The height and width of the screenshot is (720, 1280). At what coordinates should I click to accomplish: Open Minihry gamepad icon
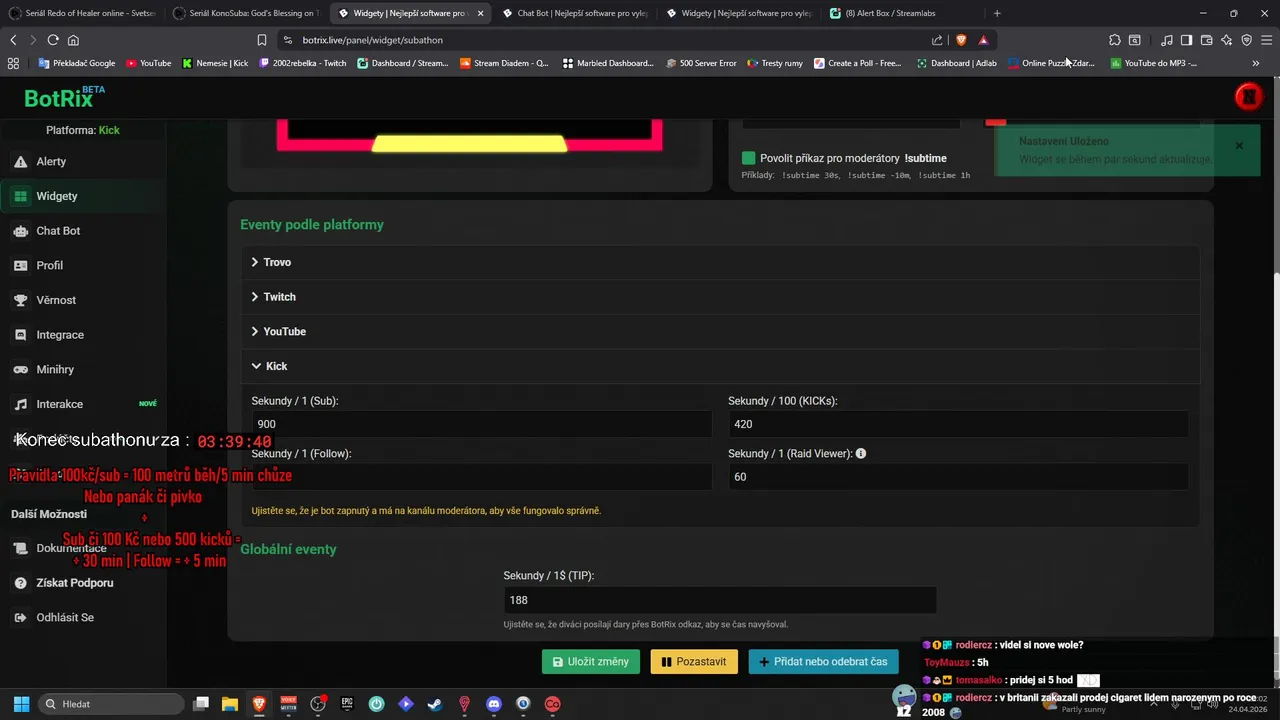point(20,369)
